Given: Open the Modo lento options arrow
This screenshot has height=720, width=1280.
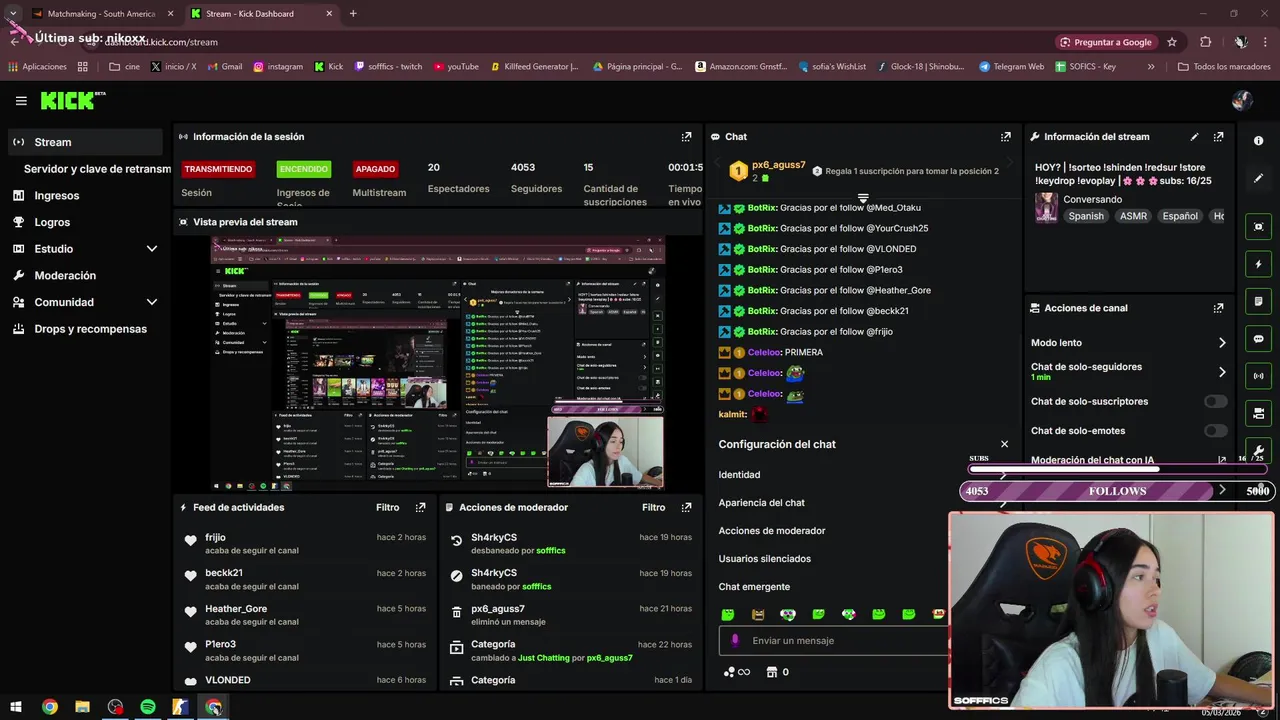Looking at the screenshot, I should coord(1222,343).
